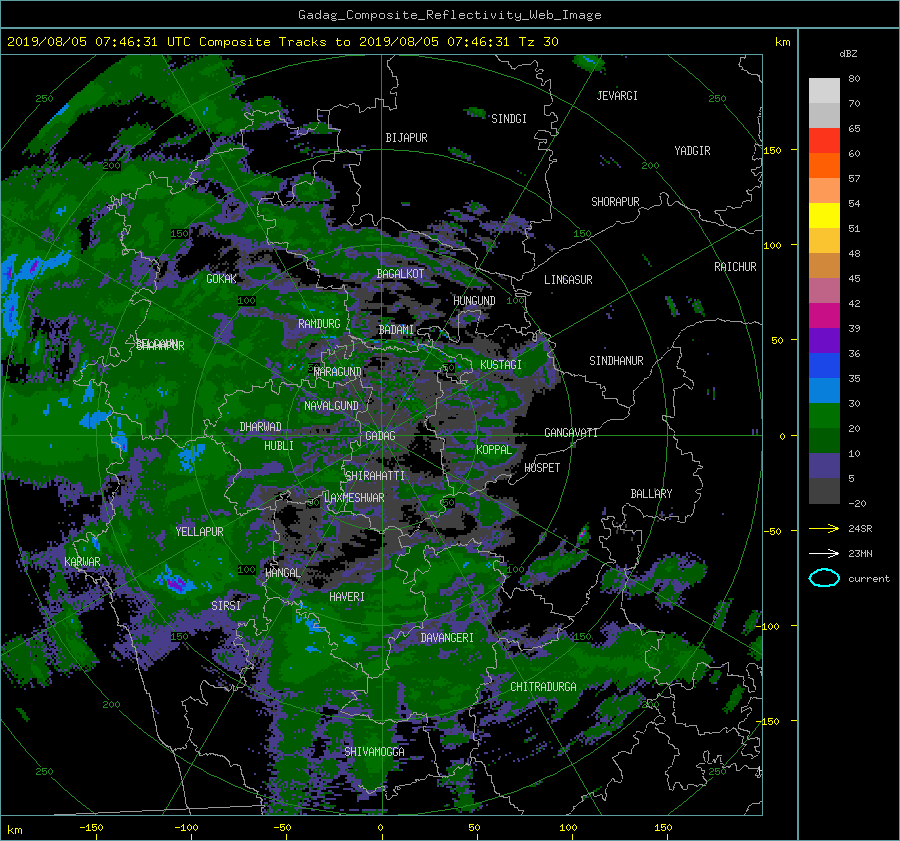900x841 pixels.
Task: Click the NAVALGUND city label
Action: click(331, 406)
